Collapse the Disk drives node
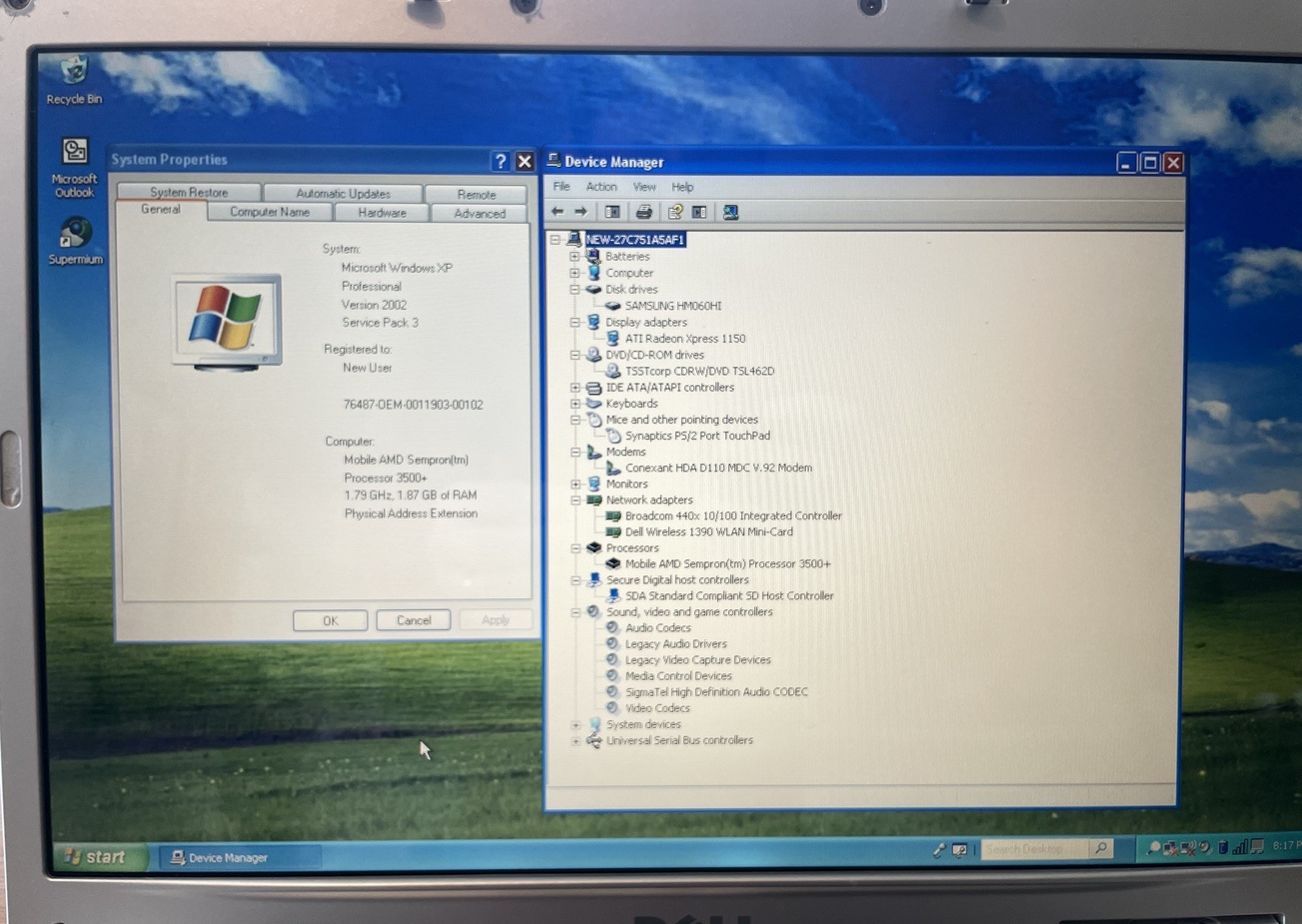The height and width of the screenshot is (924, 1302). tap(575, 290)
